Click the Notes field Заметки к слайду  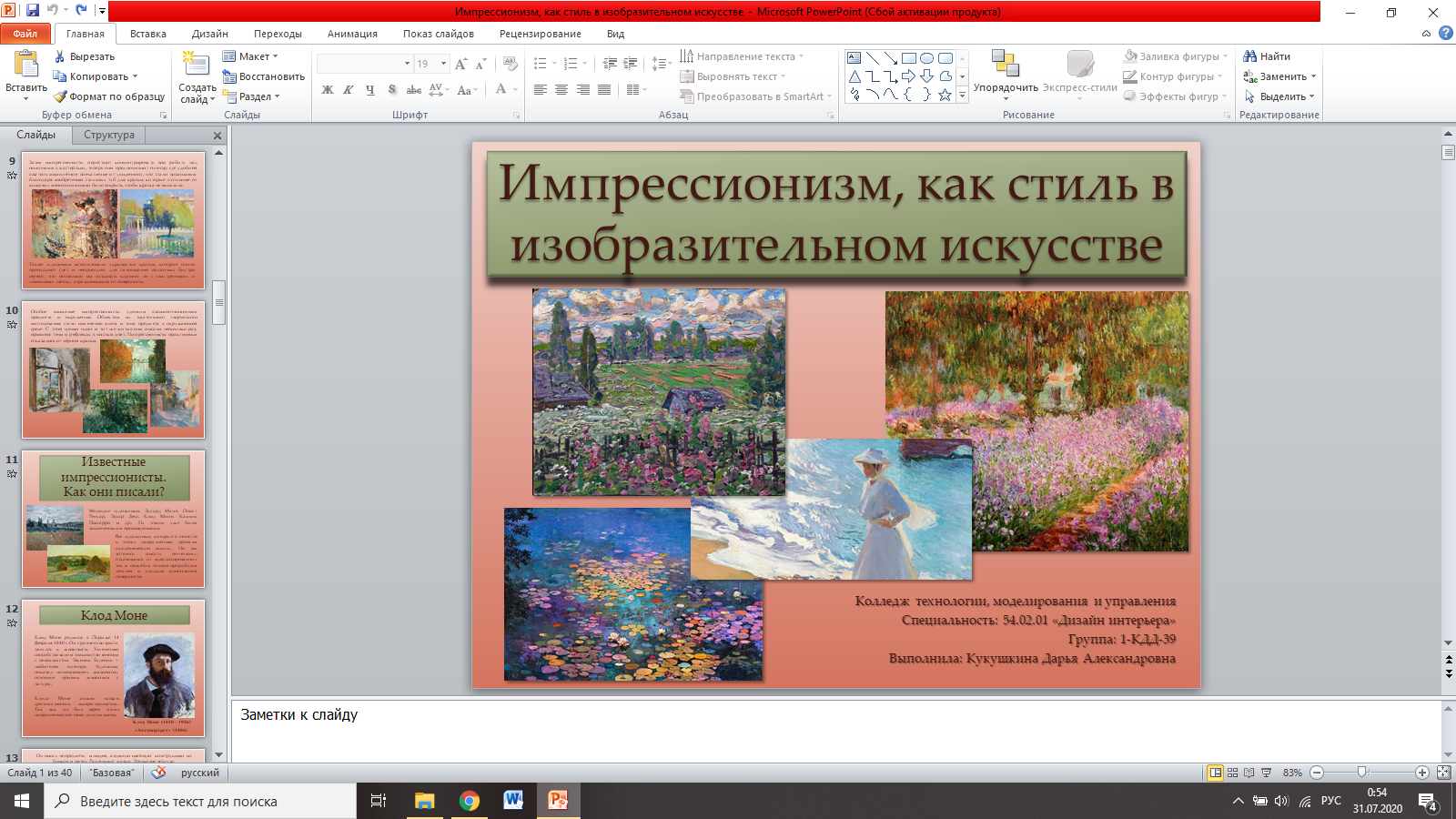[837, 731]
